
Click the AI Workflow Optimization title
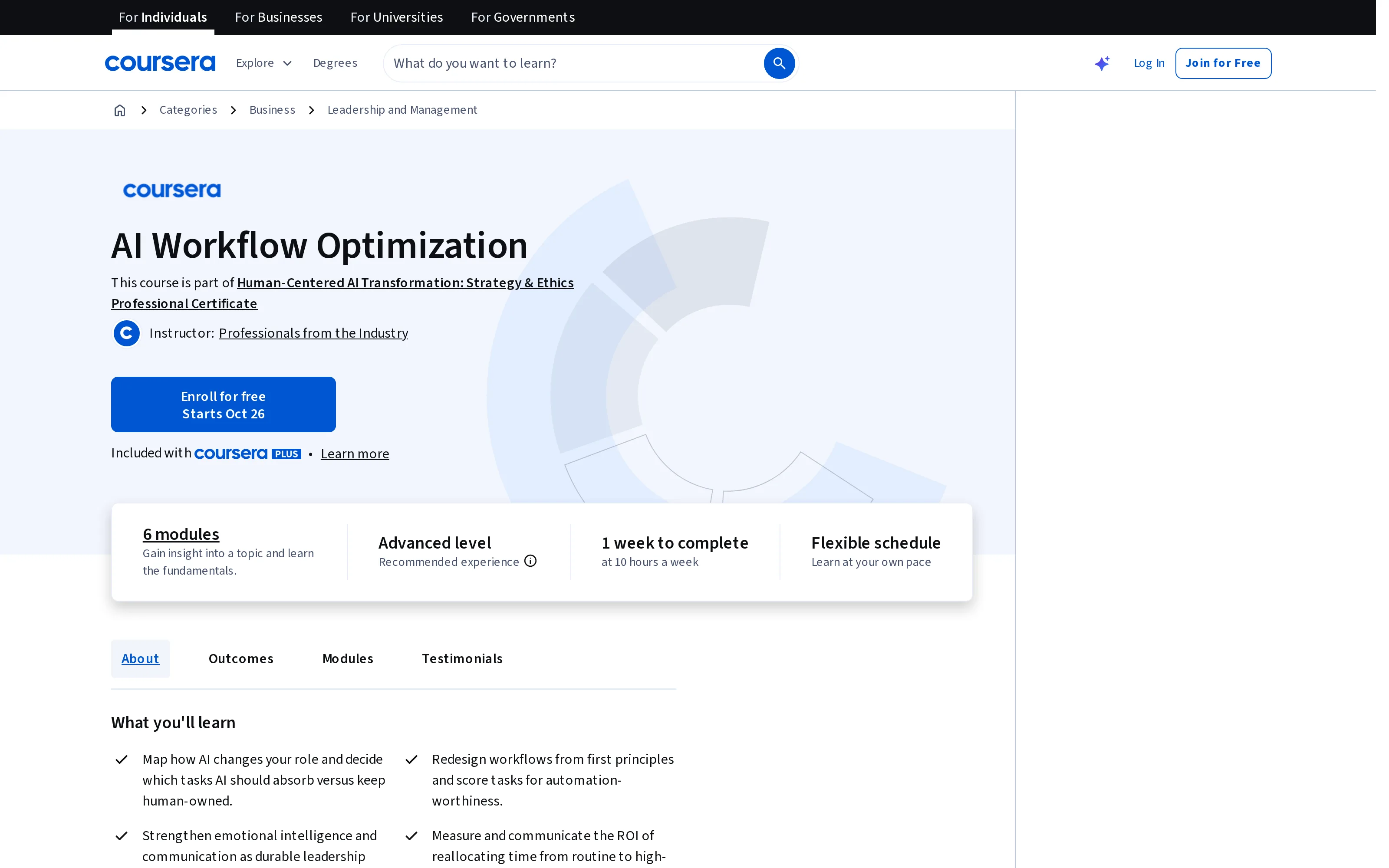[320, 246]
